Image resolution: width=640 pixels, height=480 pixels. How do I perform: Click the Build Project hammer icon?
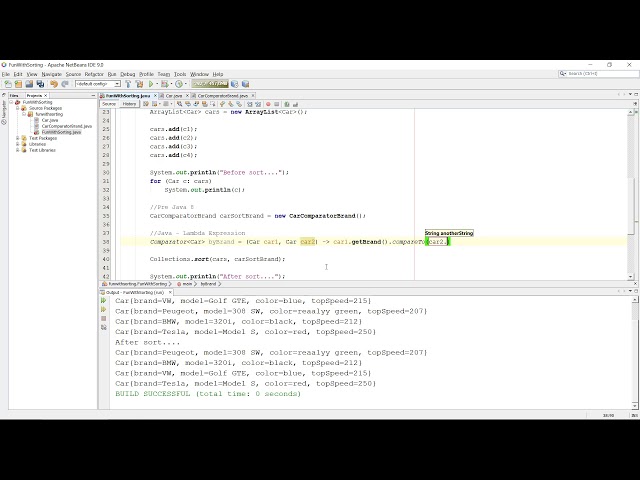[x=128, y=84]
